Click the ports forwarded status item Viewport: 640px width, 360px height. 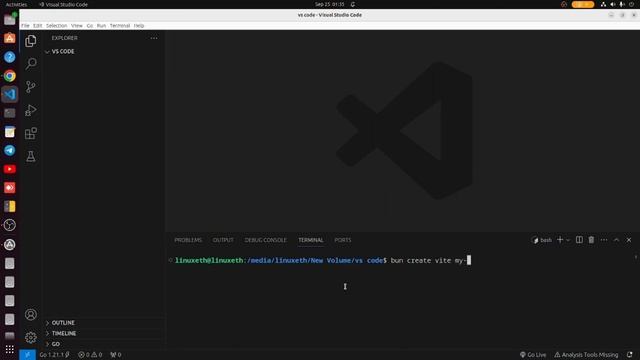(116, 355)
